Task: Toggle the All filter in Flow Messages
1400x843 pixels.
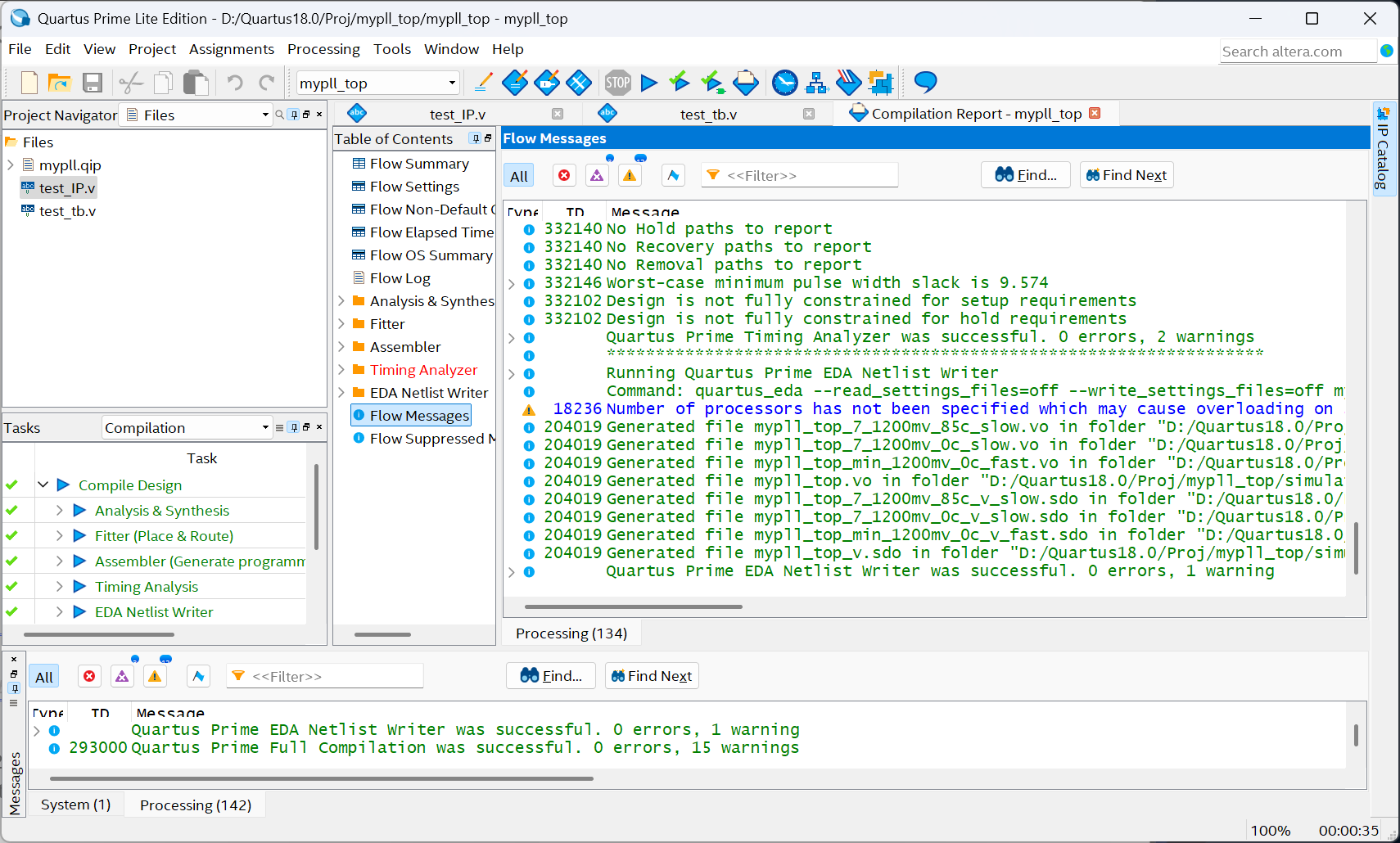Action: coord(519,175)
